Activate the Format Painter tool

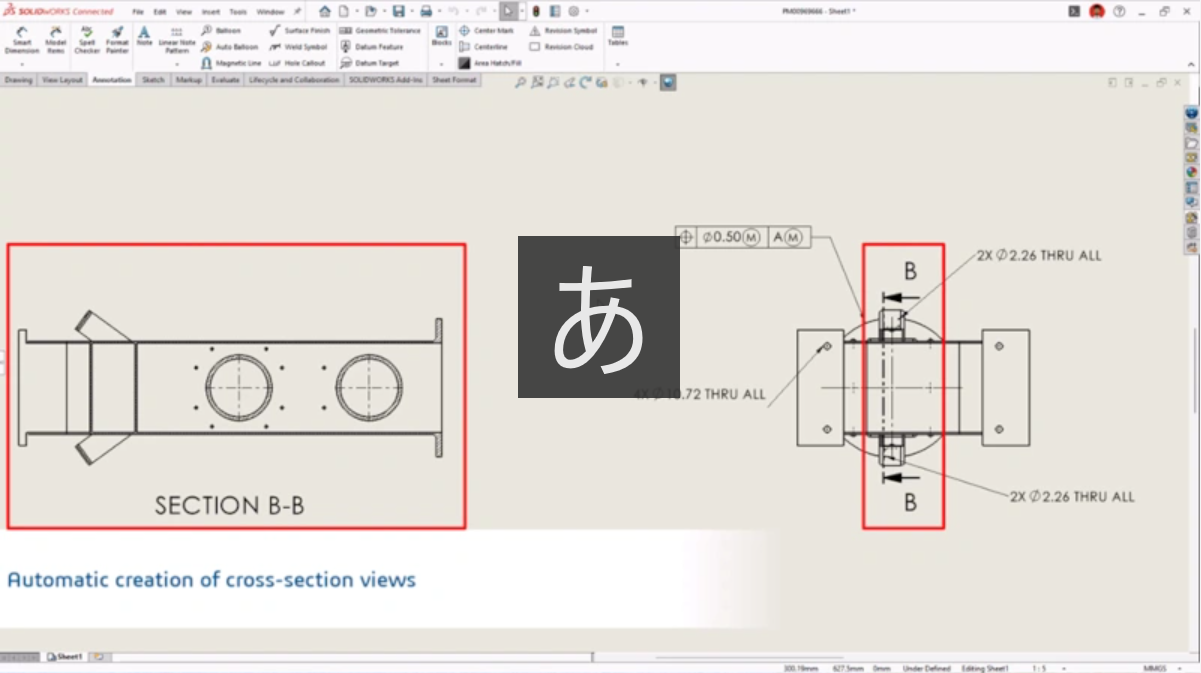[117, 40]
